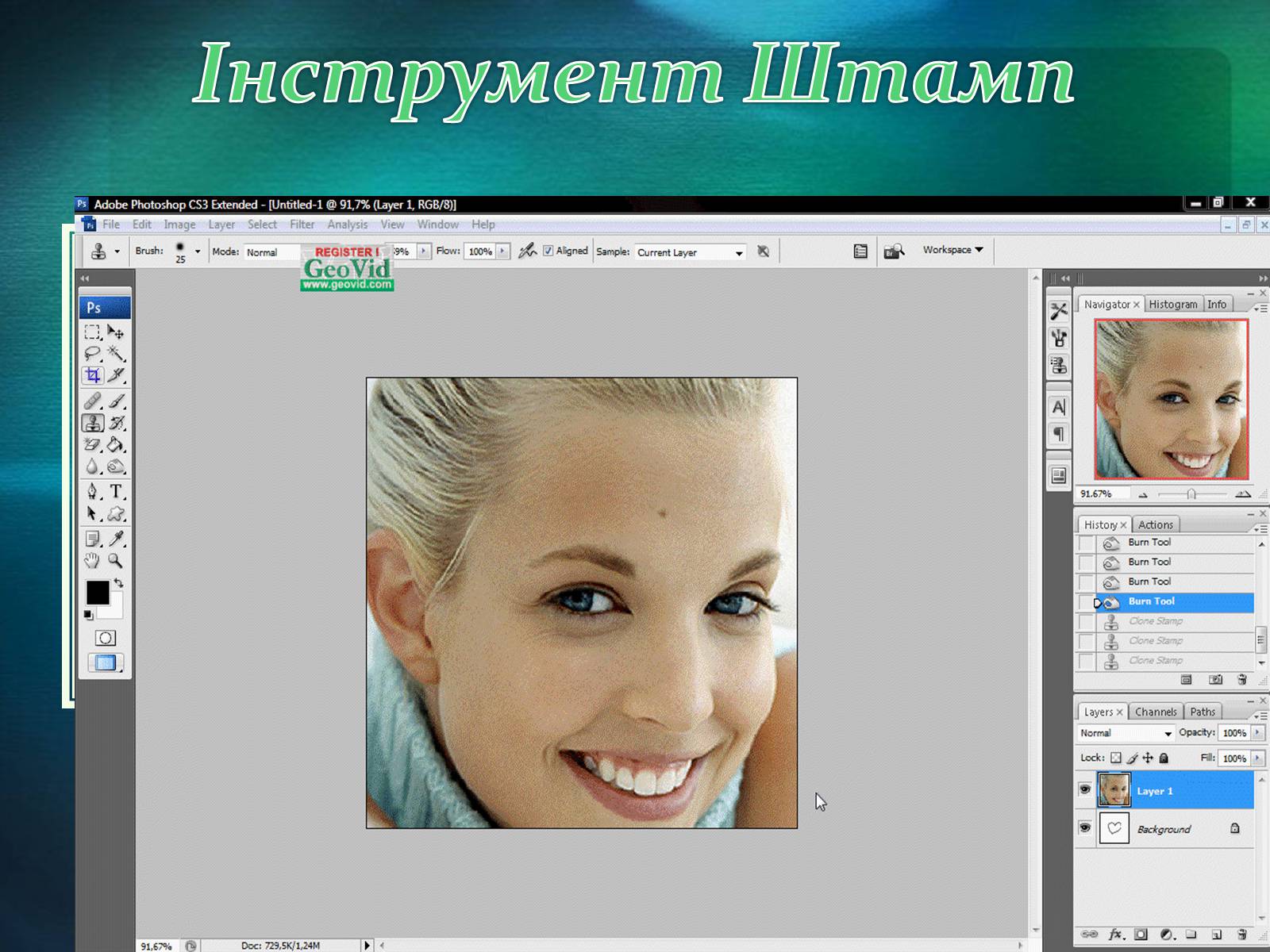Select the Crop tool
The width and height of the screenshot is (1270, 952).
pos(93,375)
